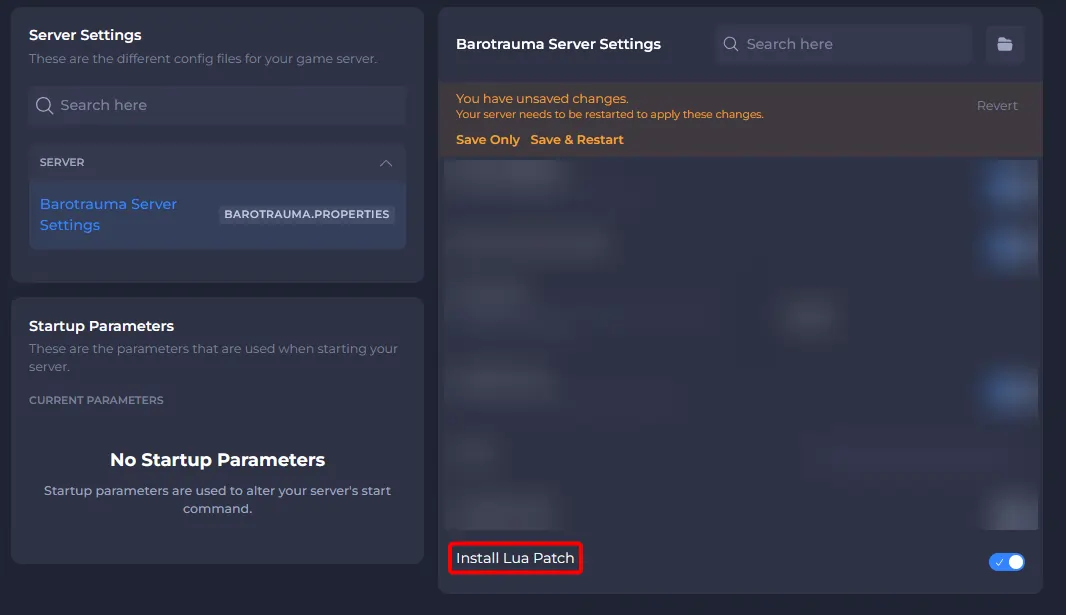Click the No Startup Parameters heading
The image size is (1066, 615).
218,460
